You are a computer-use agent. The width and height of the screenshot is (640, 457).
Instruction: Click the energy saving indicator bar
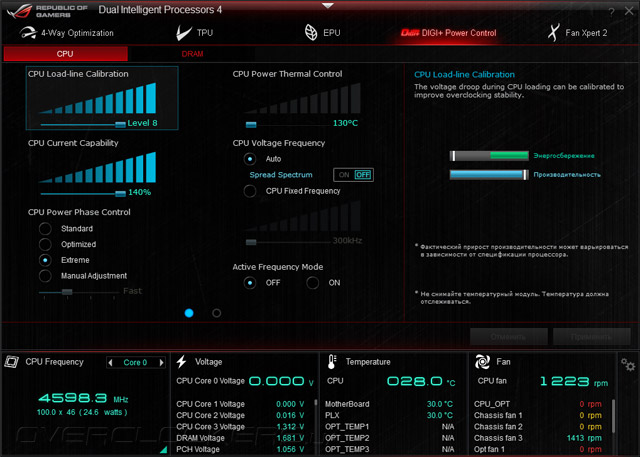(x=489, y=155)
